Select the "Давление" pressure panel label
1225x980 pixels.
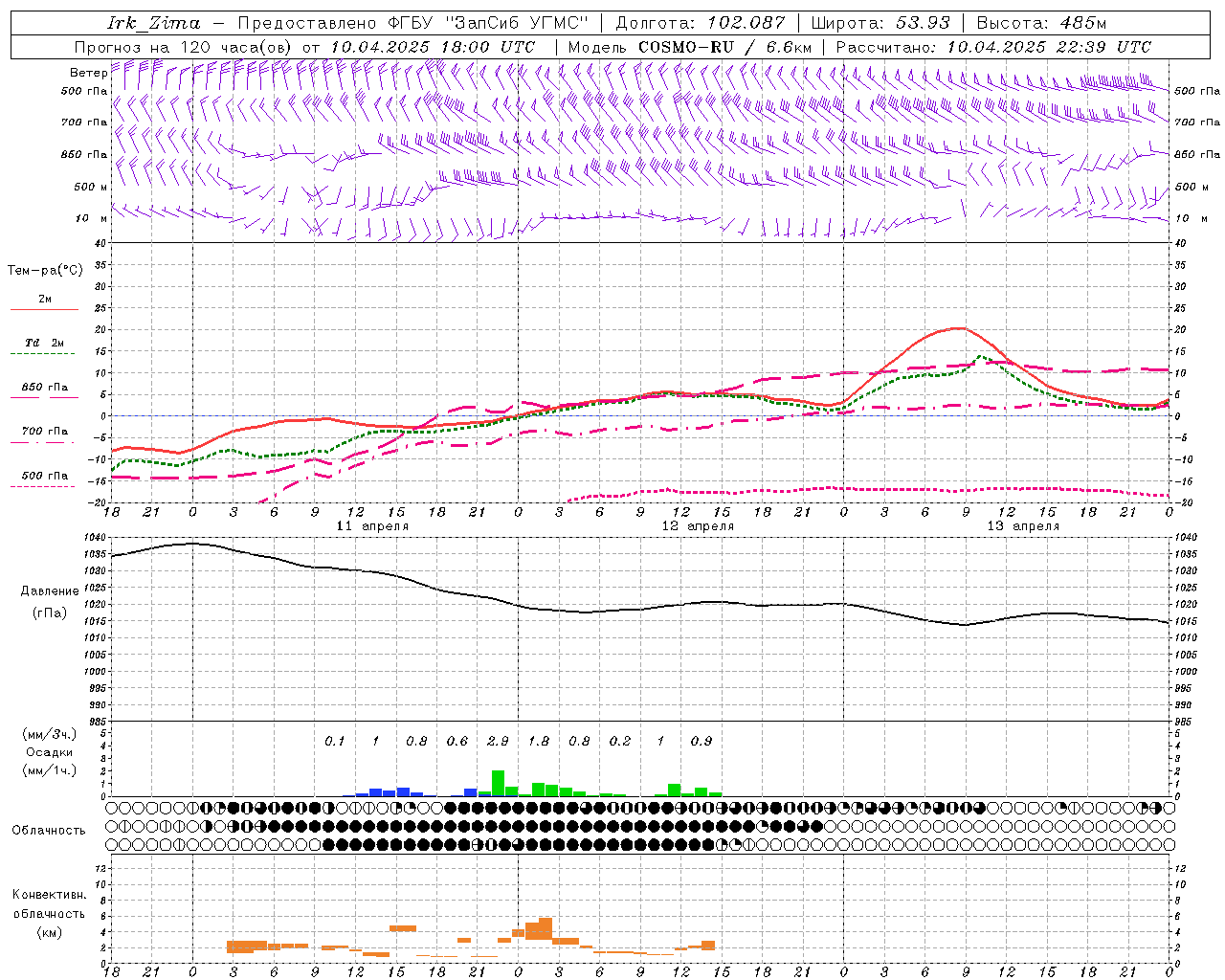[50, 591]
